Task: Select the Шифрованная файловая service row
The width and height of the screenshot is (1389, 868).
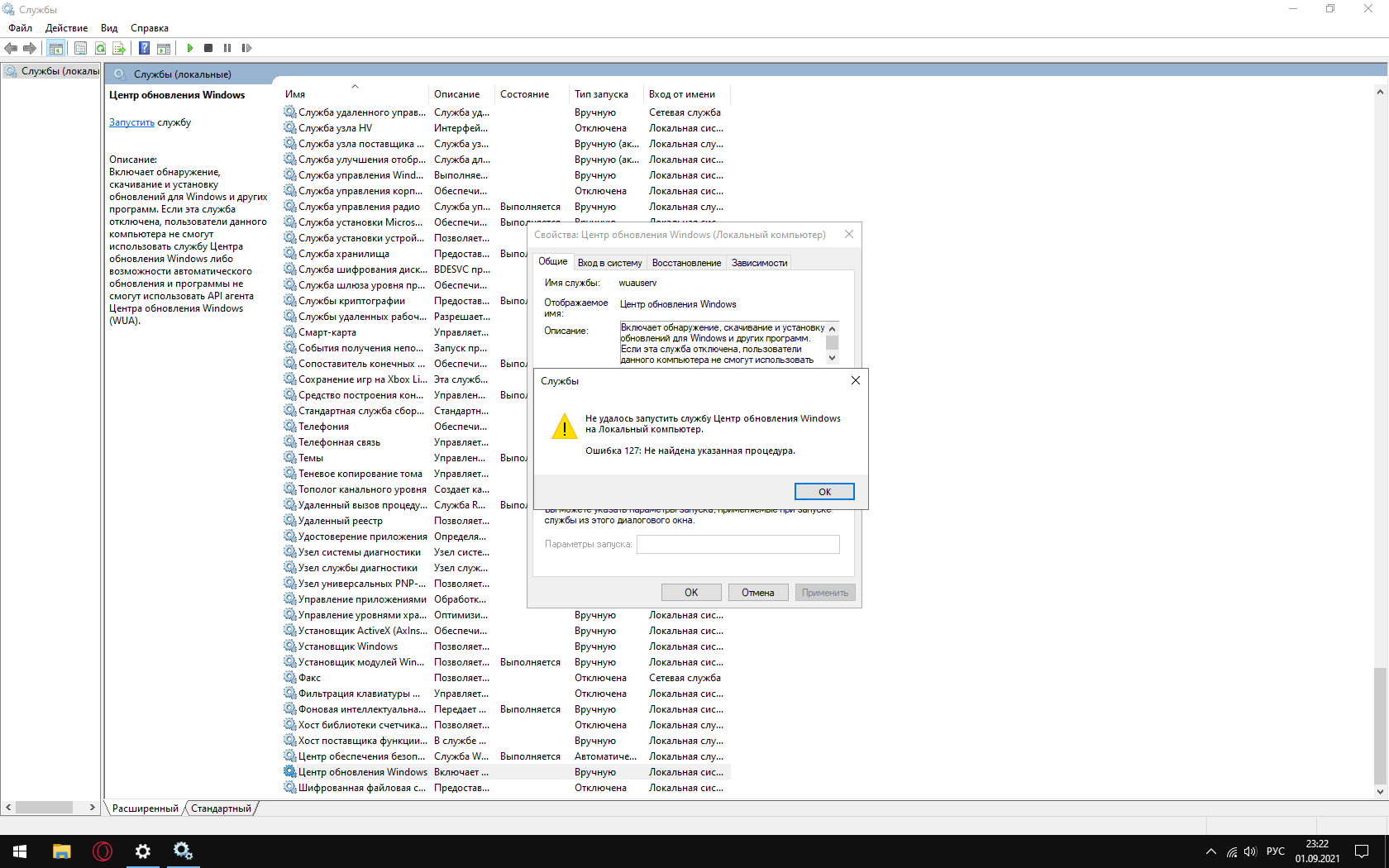Action: [506, 788]
